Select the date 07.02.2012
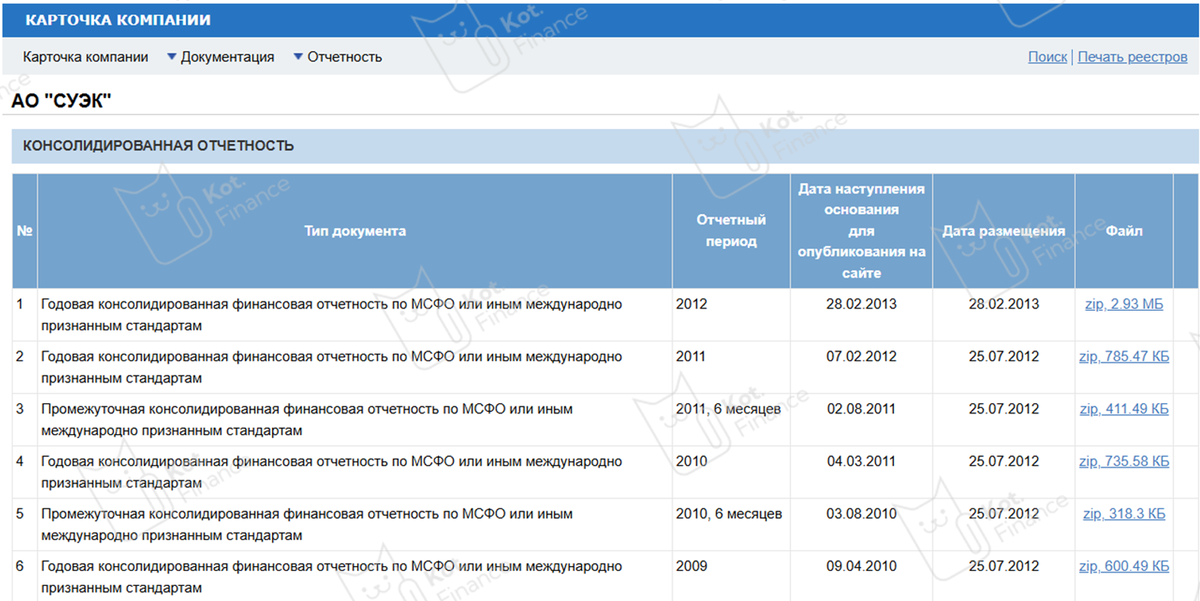Screen dimensions: 1200x601 [x=861, y=356]
